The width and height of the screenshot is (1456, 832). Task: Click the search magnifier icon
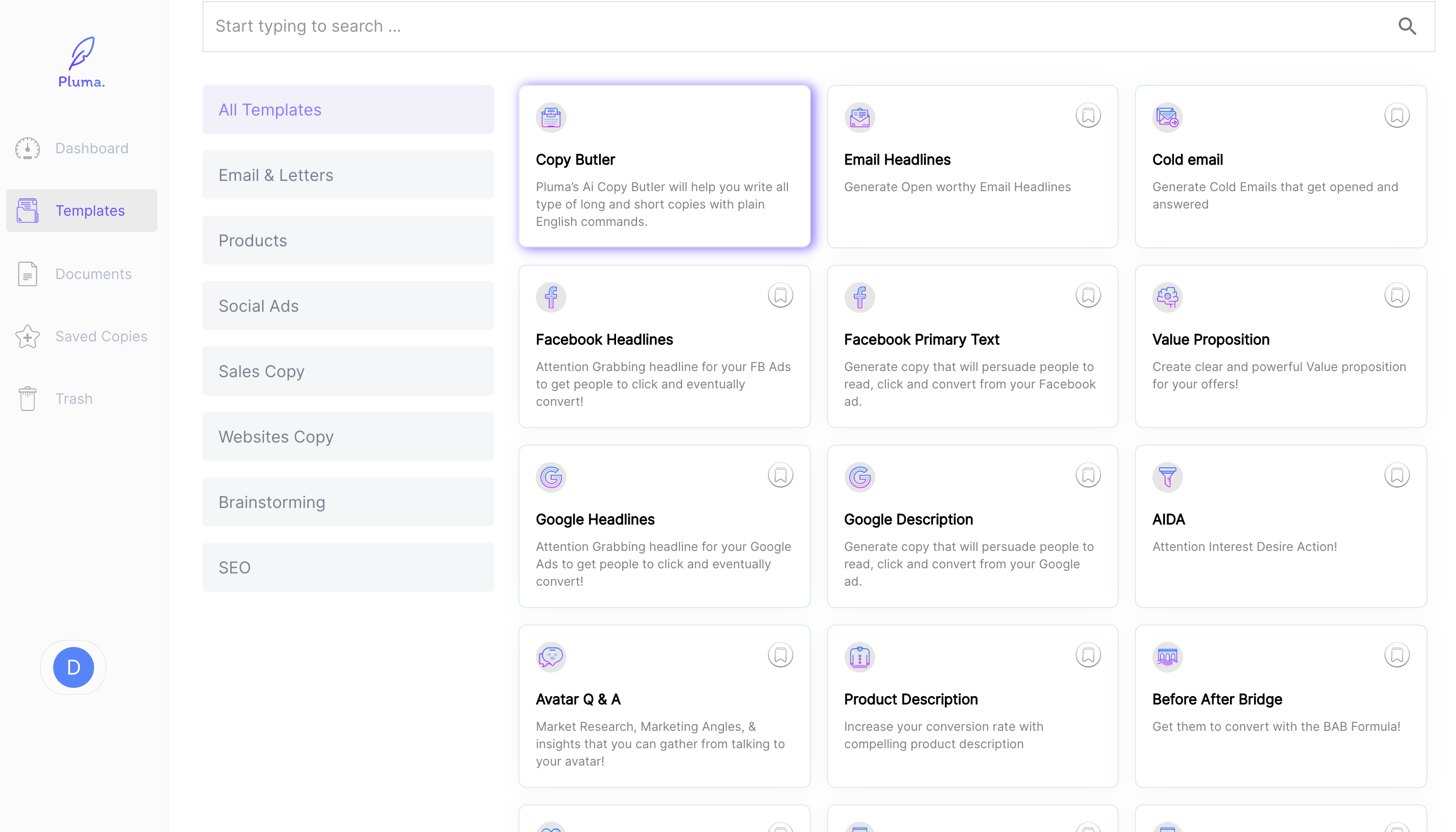(x=1406, y=26)
